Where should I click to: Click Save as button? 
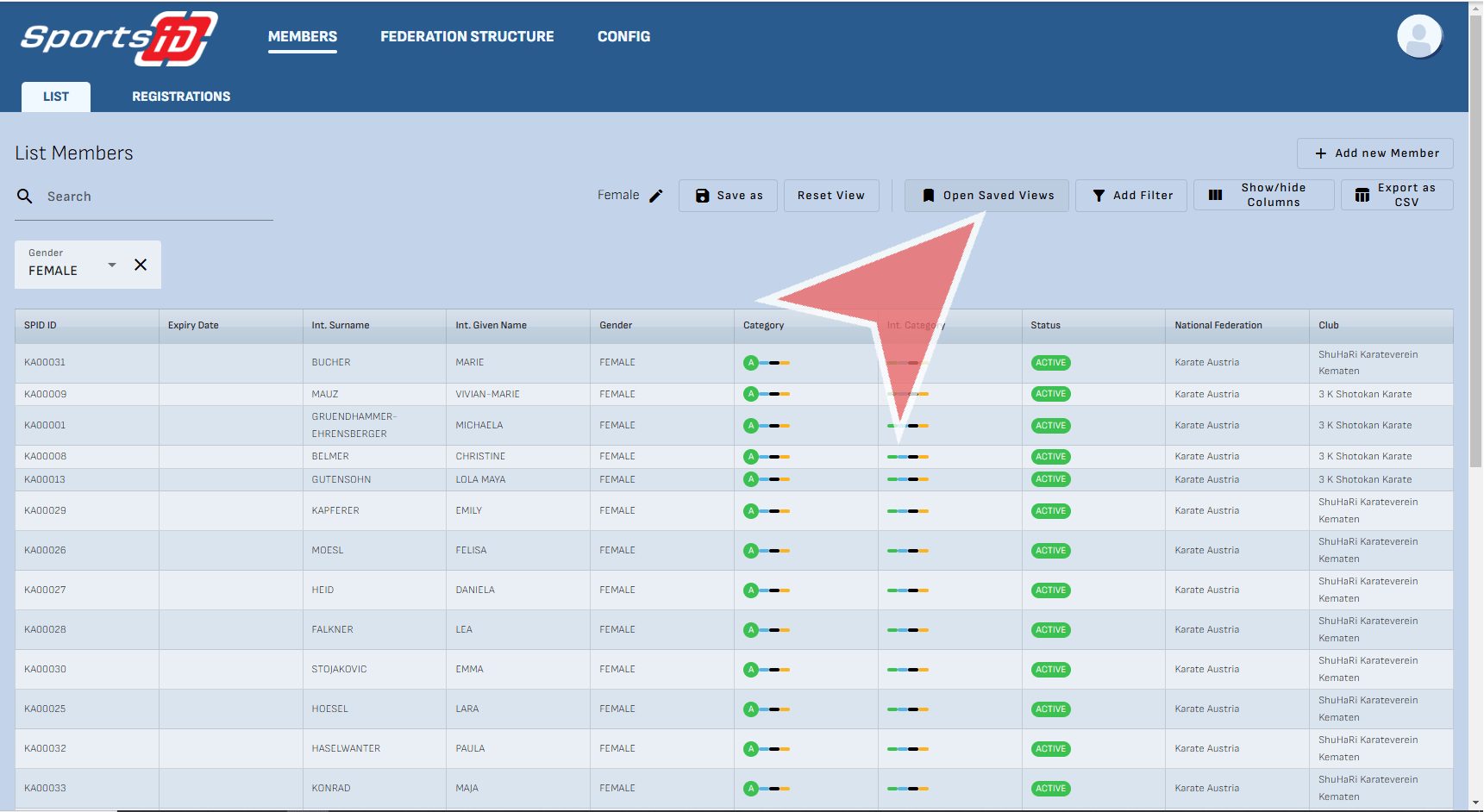pos(728,196)
